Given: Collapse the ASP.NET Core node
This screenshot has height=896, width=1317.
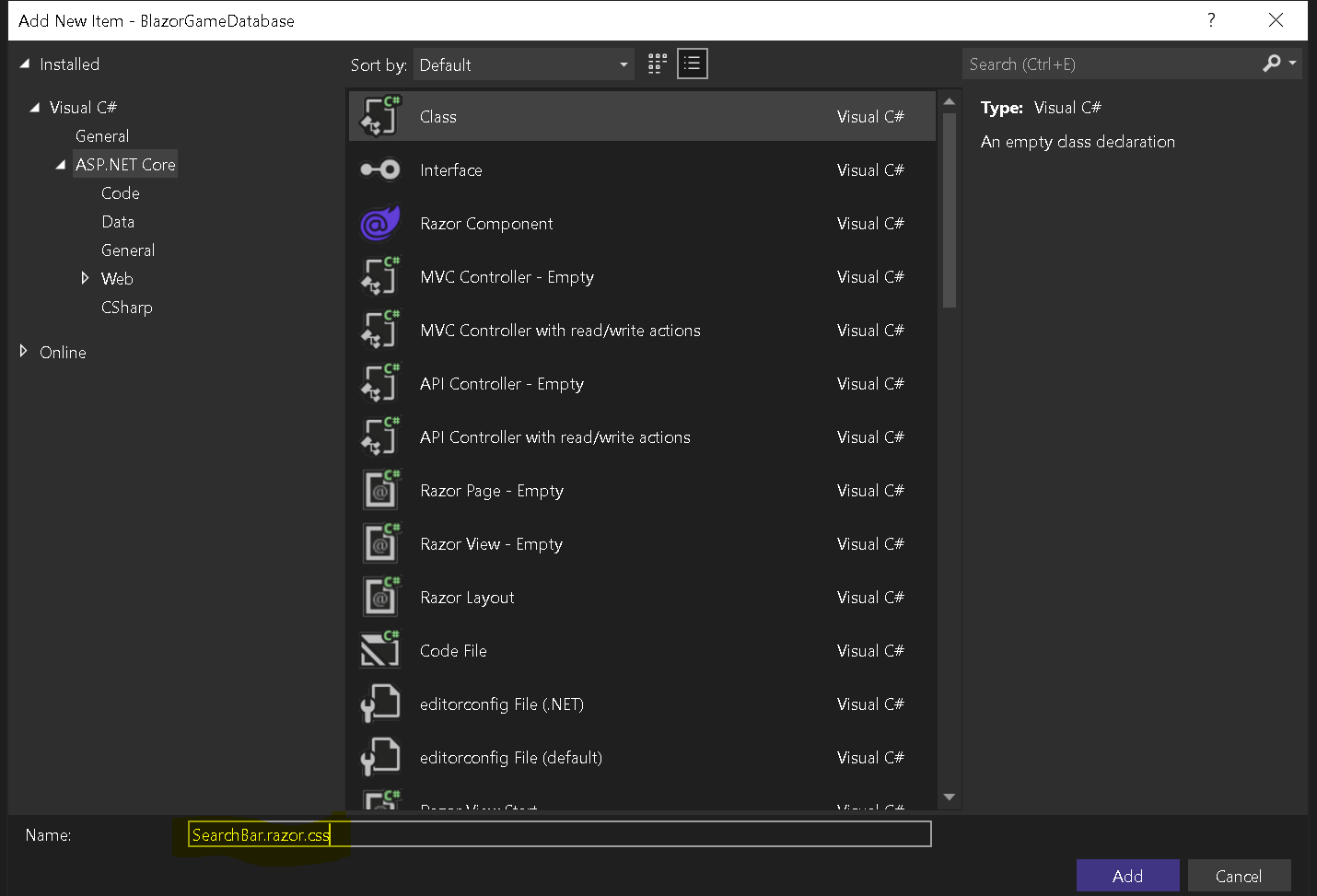Looking at the screenshot, I should pos(61,165).
